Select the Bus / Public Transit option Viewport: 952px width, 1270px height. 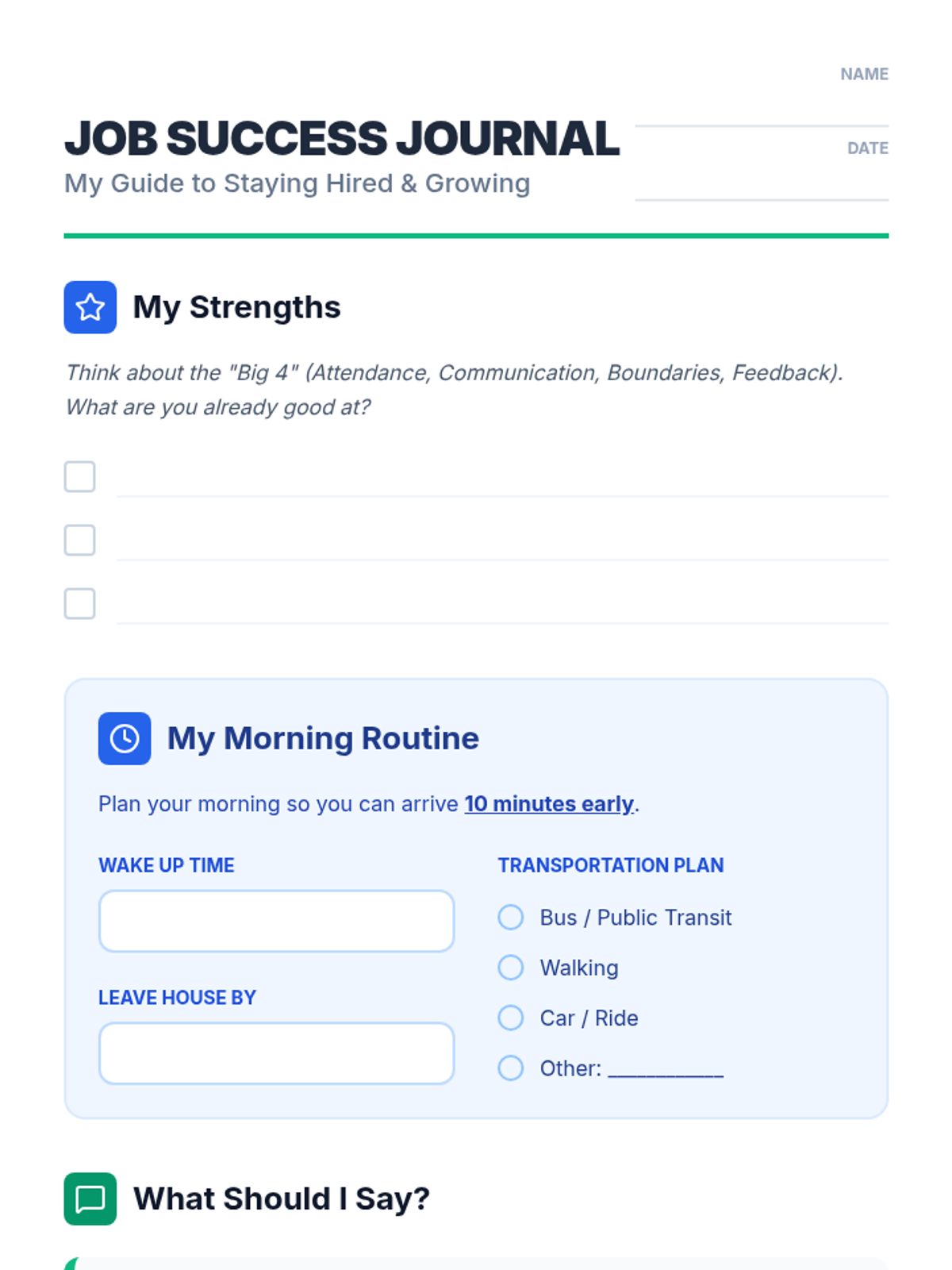click(x=511, y=918)
